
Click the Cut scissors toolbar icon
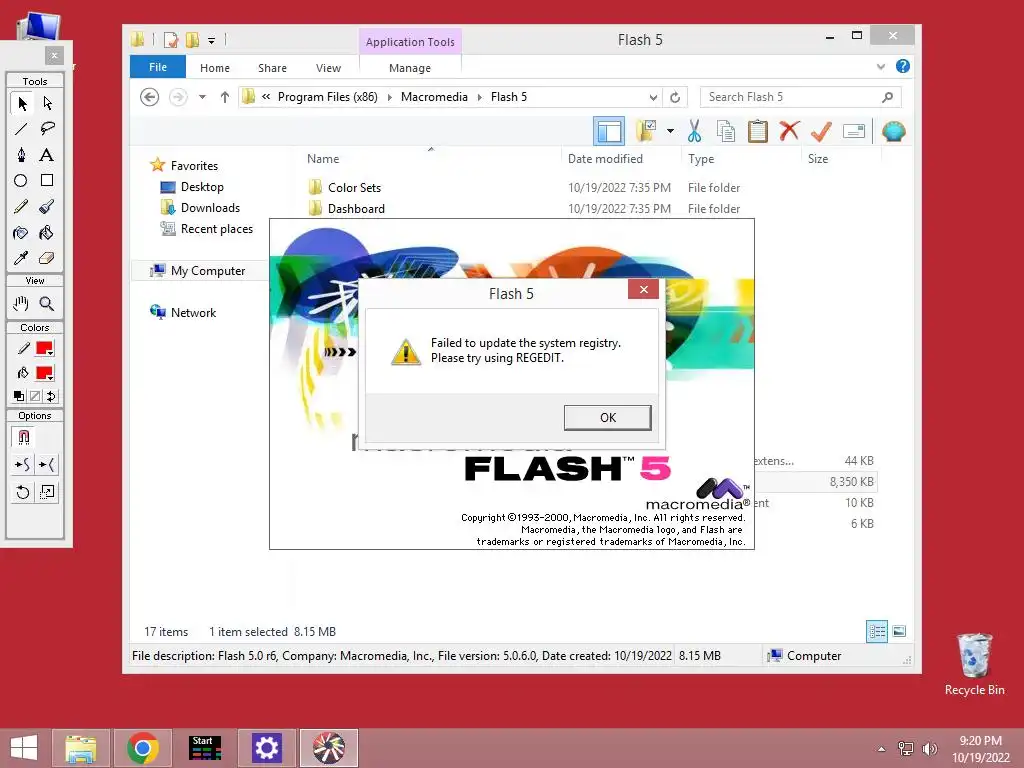694,131
